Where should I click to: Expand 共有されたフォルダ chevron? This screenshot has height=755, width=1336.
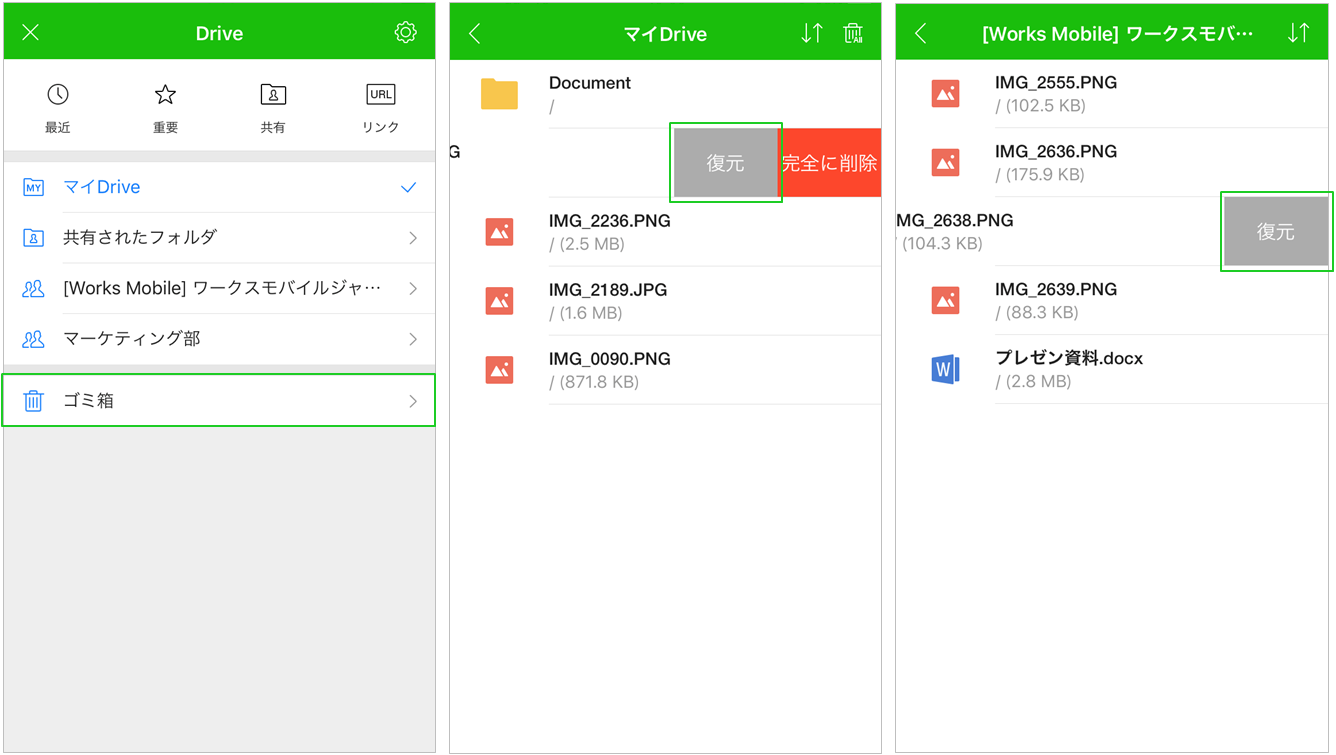click(413, 238)
